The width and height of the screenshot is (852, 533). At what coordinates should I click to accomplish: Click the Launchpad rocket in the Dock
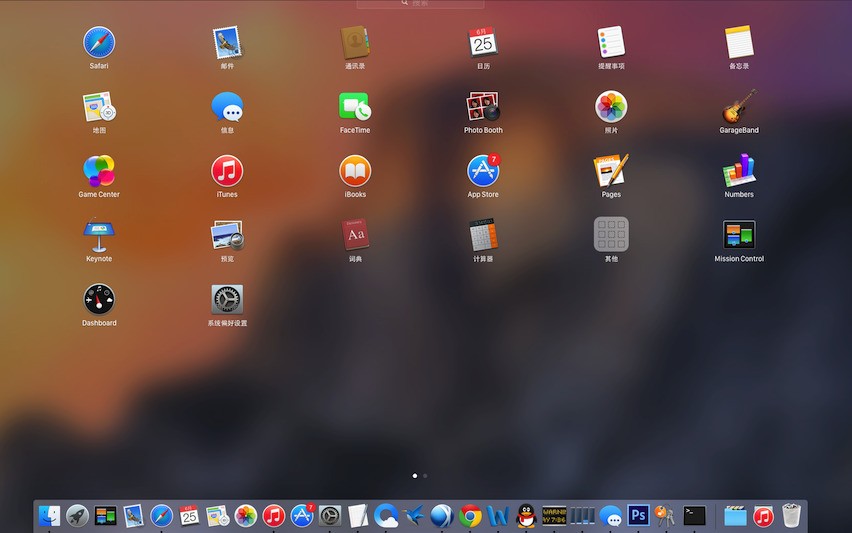coord(77,516)
